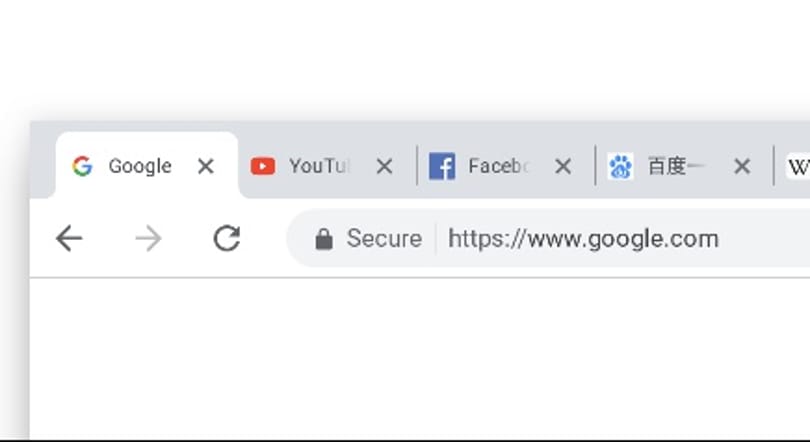Close the YouTube tab
This screenshot has height=442, width=810.
(x=384, y=166)
